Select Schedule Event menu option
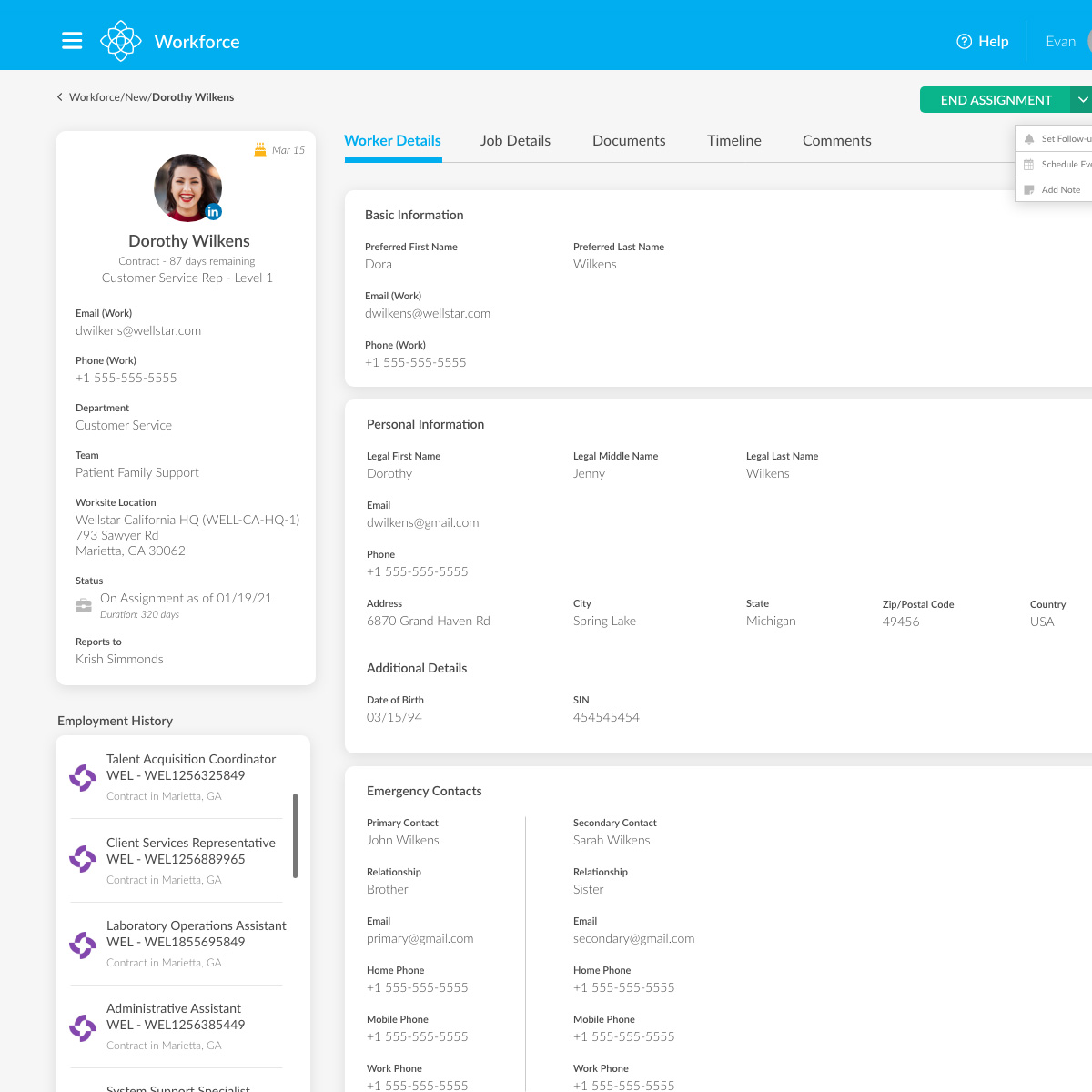1092x1092 pixels. (x=1054, y=165)
